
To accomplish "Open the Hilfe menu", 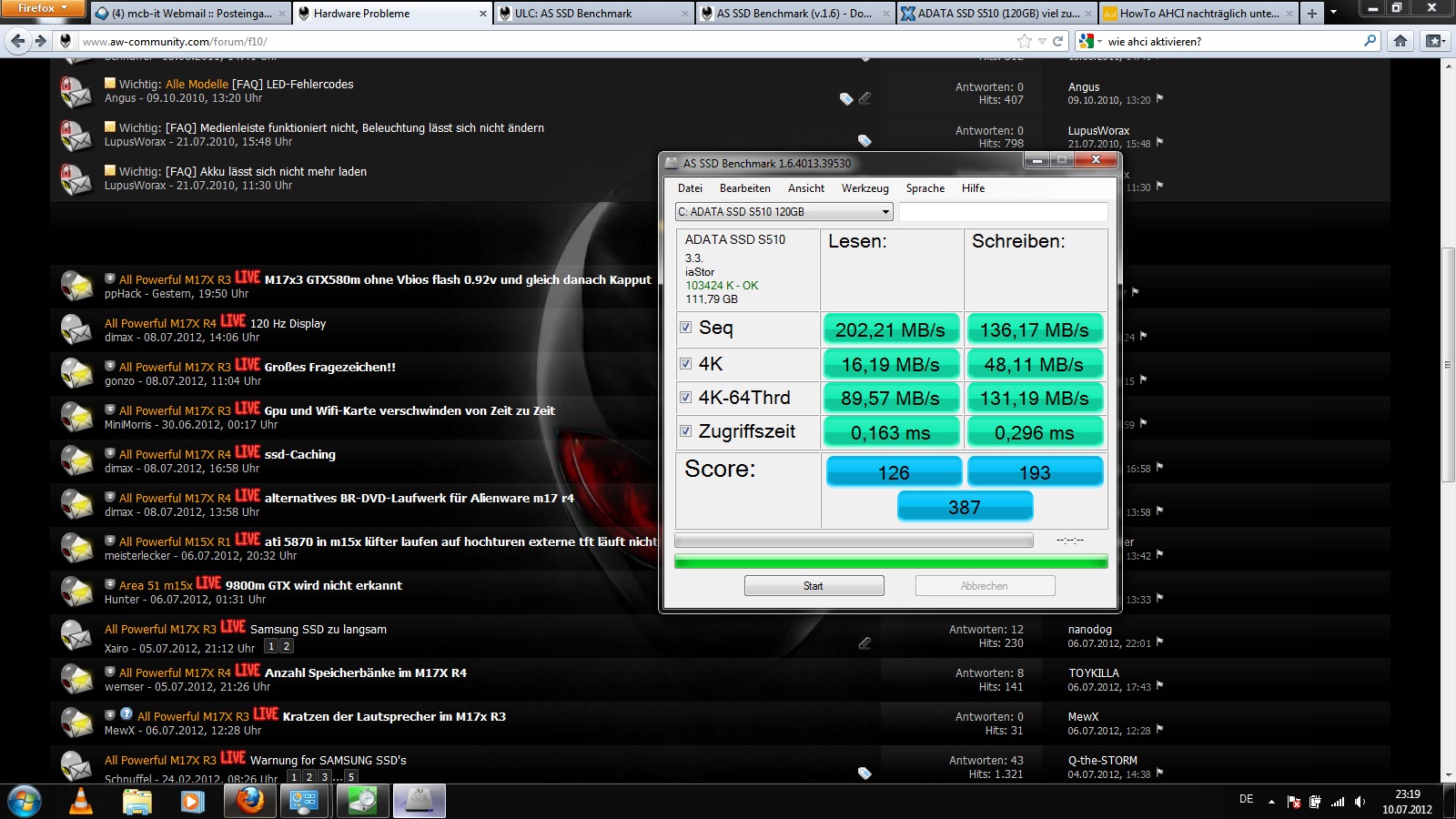I will (x=973, y=188).
